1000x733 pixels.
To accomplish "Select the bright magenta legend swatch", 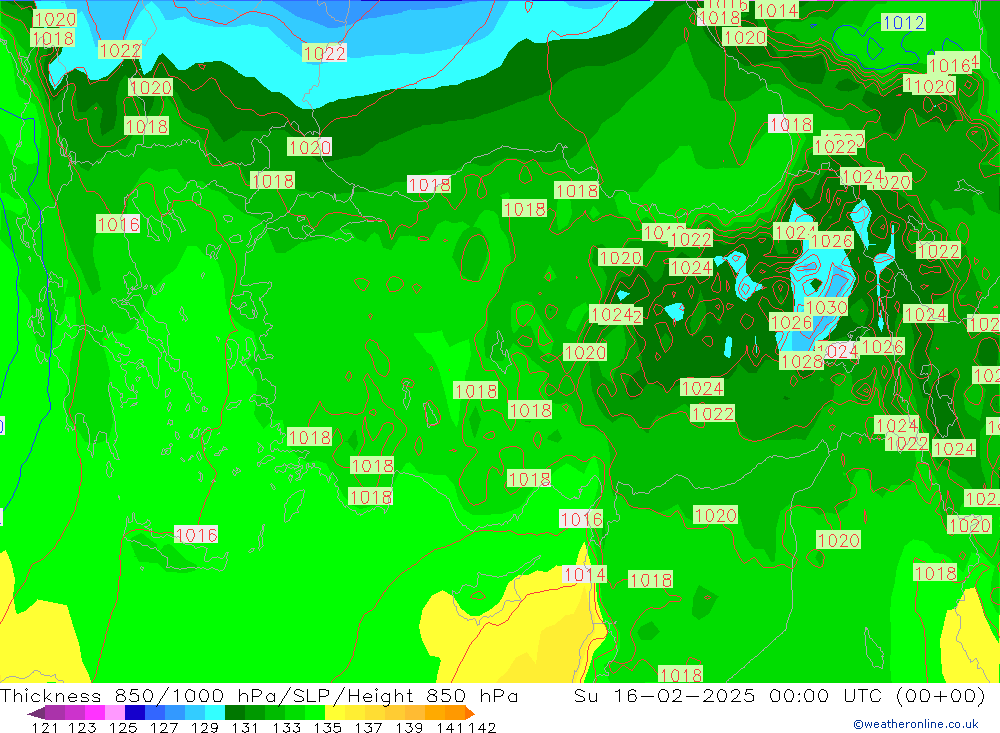I will pos(95,713).
